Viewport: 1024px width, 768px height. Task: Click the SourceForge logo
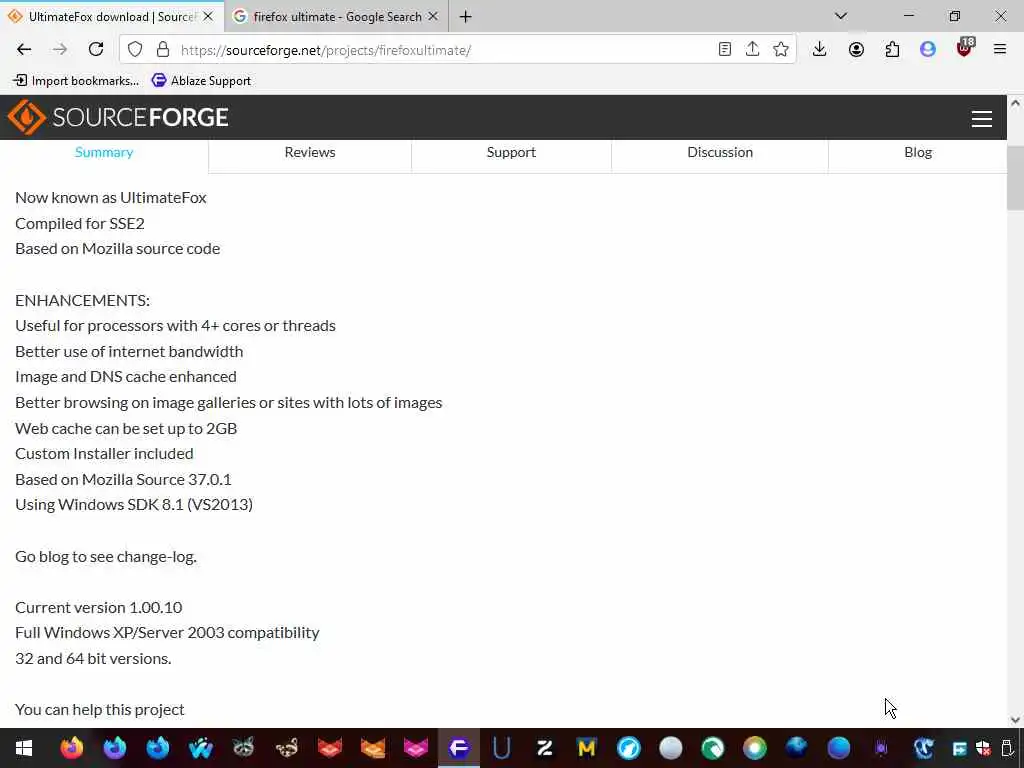pyautogui.click(x=118, y=118)
